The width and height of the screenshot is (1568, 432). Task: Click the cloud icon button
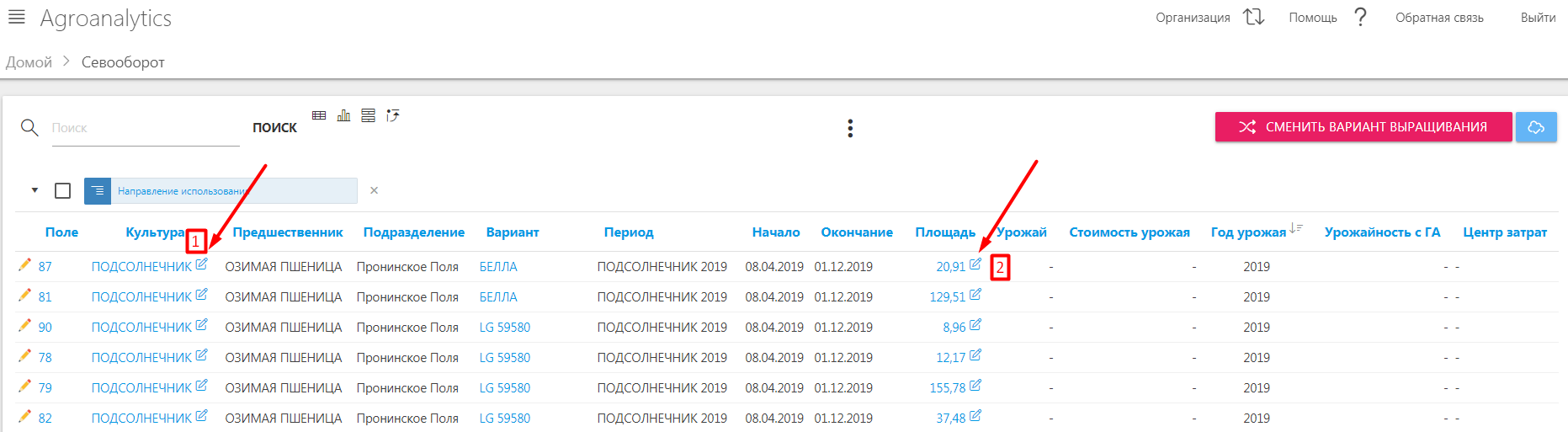tap(1536, 127)
